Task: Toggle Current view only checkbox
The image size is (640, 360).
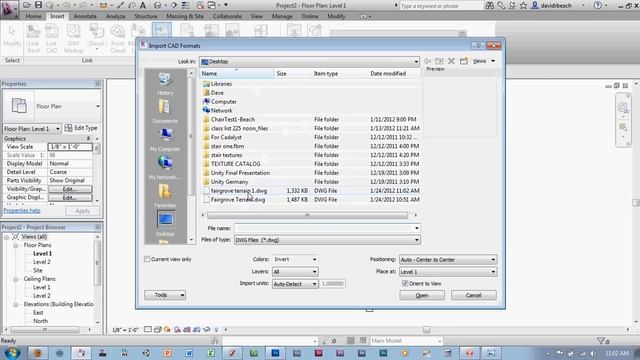Action: (147, 259)
